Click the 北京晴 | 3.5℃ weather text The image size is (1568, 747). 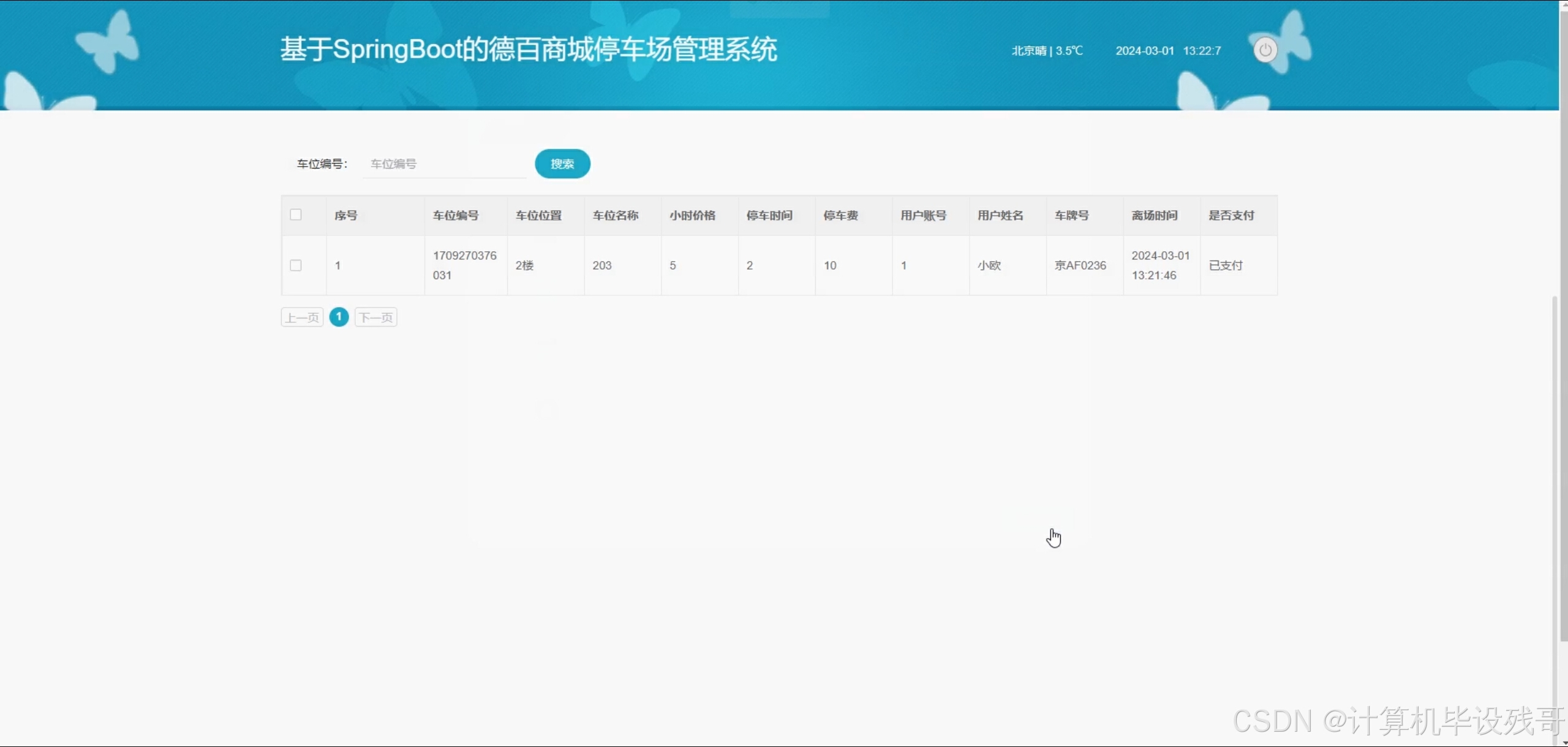(x=1047, y=51)
